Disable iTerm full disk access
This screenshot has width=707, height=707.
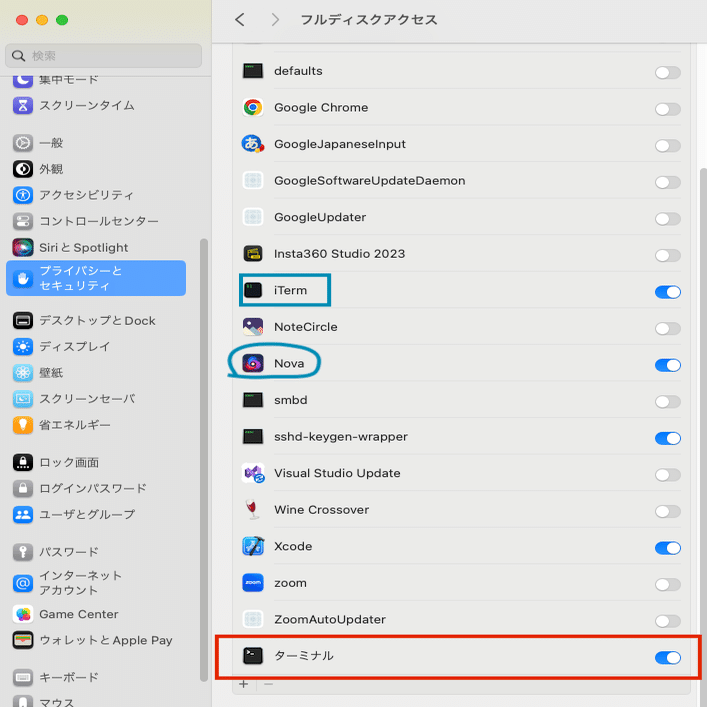click(668, 292)
